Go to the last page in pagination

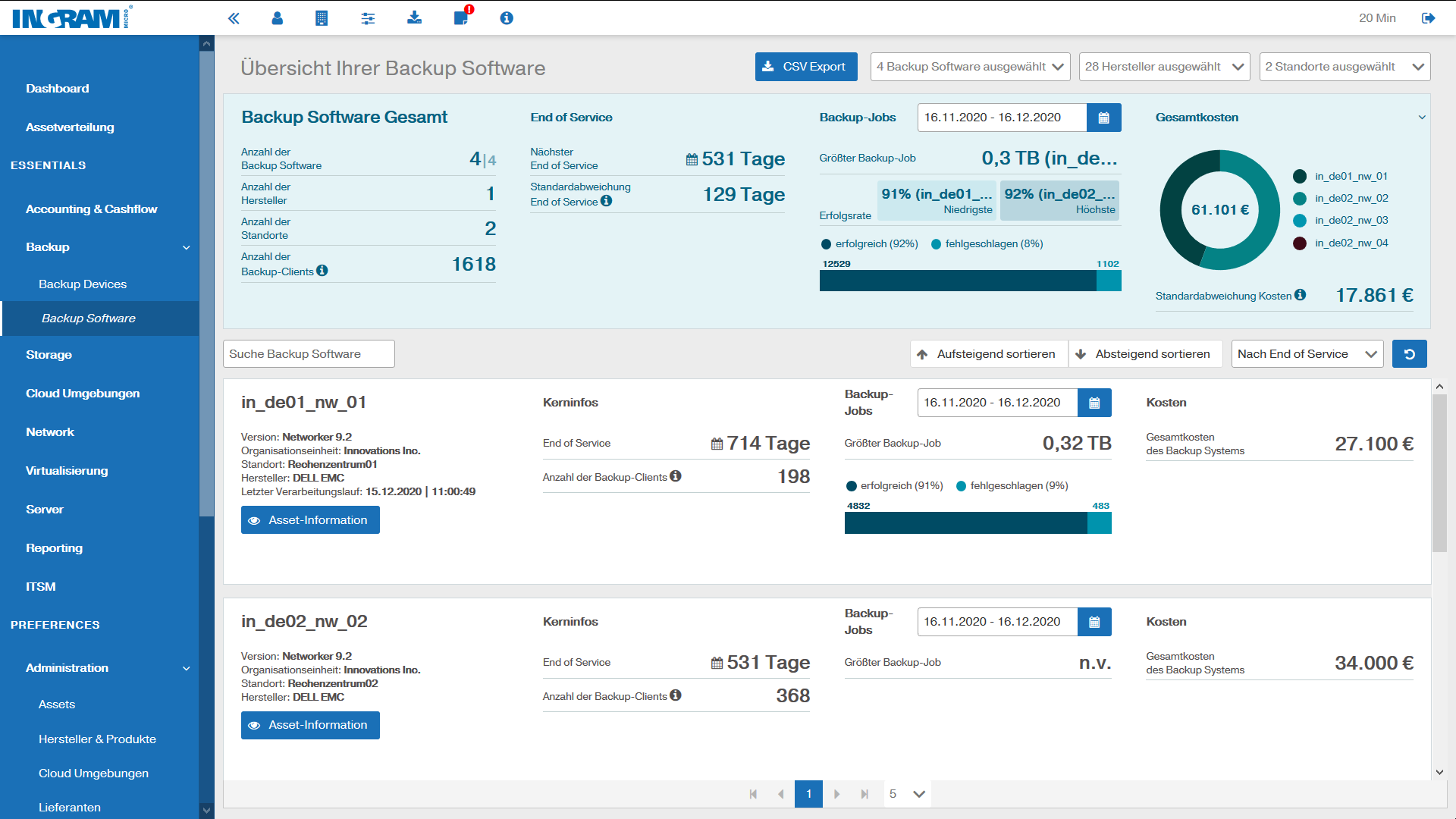point(864,794)
